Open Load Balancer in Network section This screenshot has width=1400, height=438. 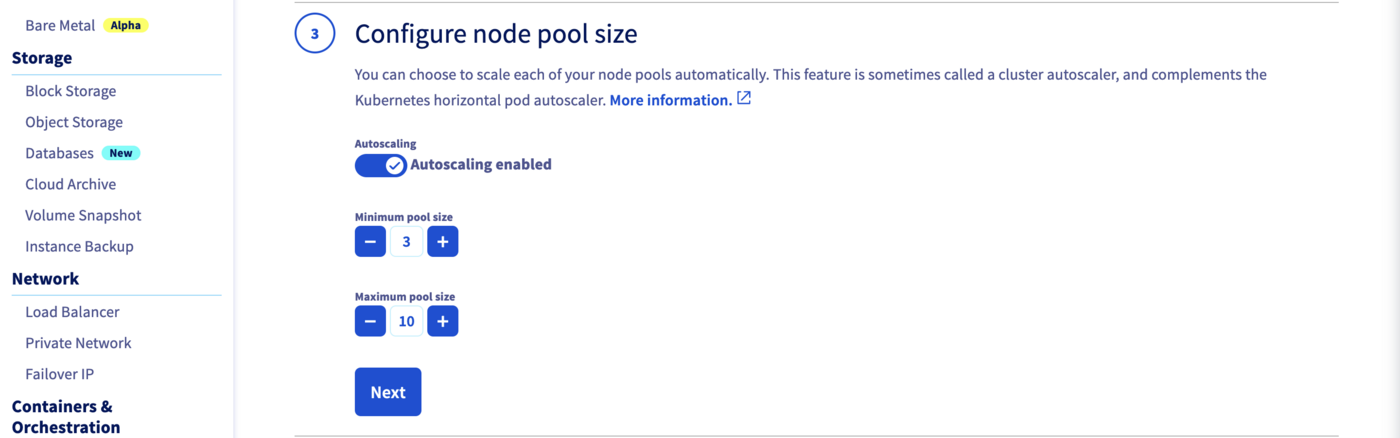[72, 312]
